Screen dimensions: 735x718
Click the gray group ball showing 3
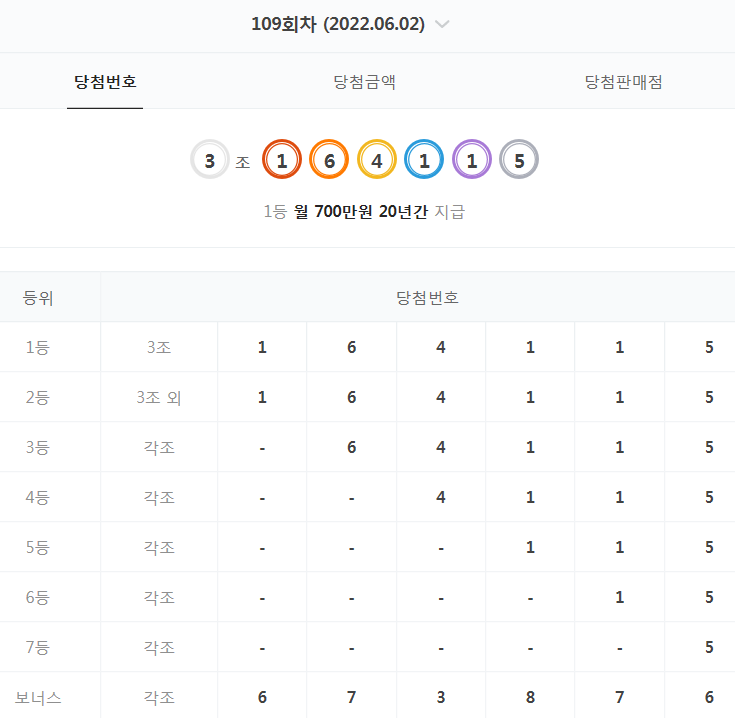click(x=210, y=159)
